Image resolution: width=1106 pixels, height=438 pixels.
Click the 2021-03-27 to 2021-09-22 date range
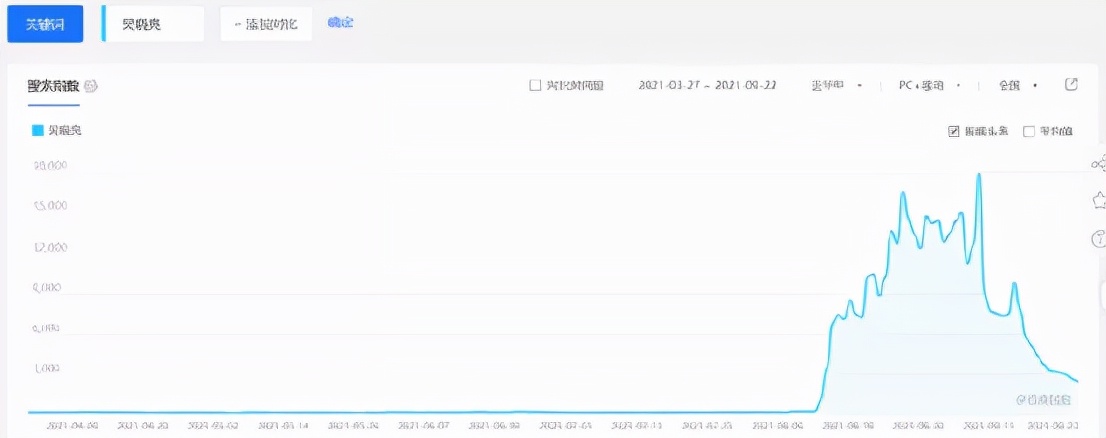(x=707, y=86)
